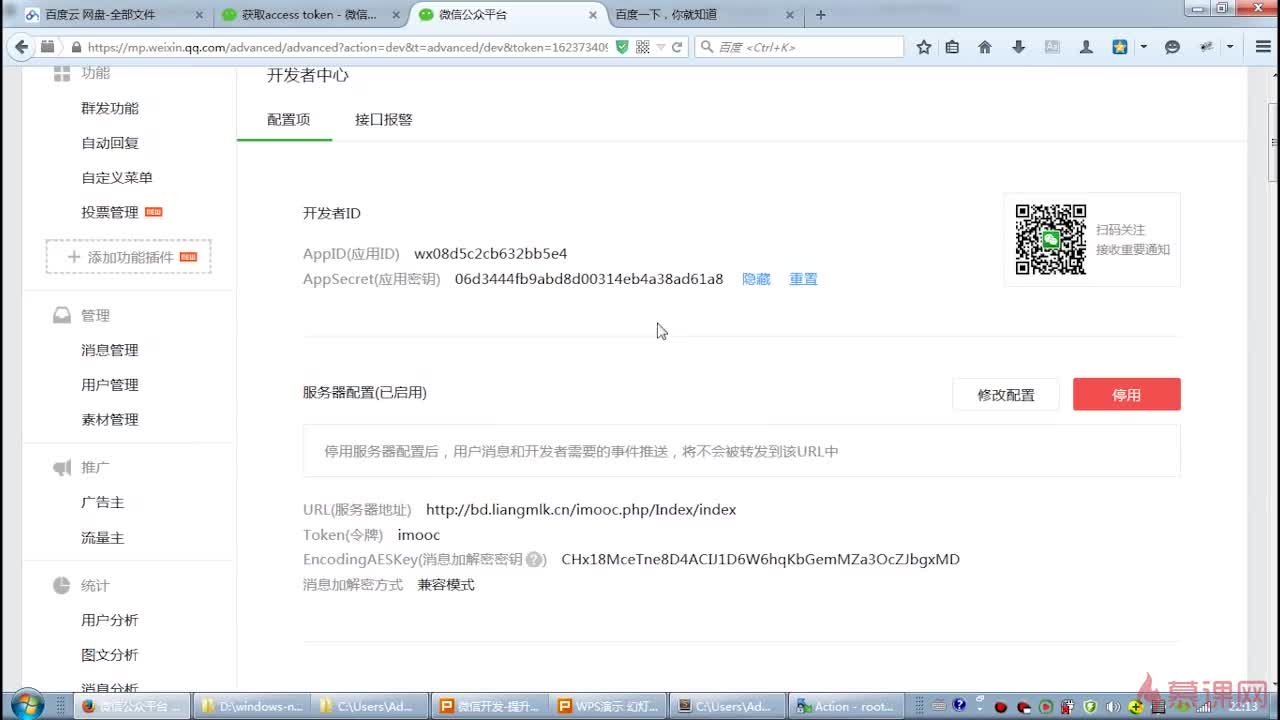Open 自定义菜单 in sidebar
Screen dimensions: 1280x720
tap(117, 177)
